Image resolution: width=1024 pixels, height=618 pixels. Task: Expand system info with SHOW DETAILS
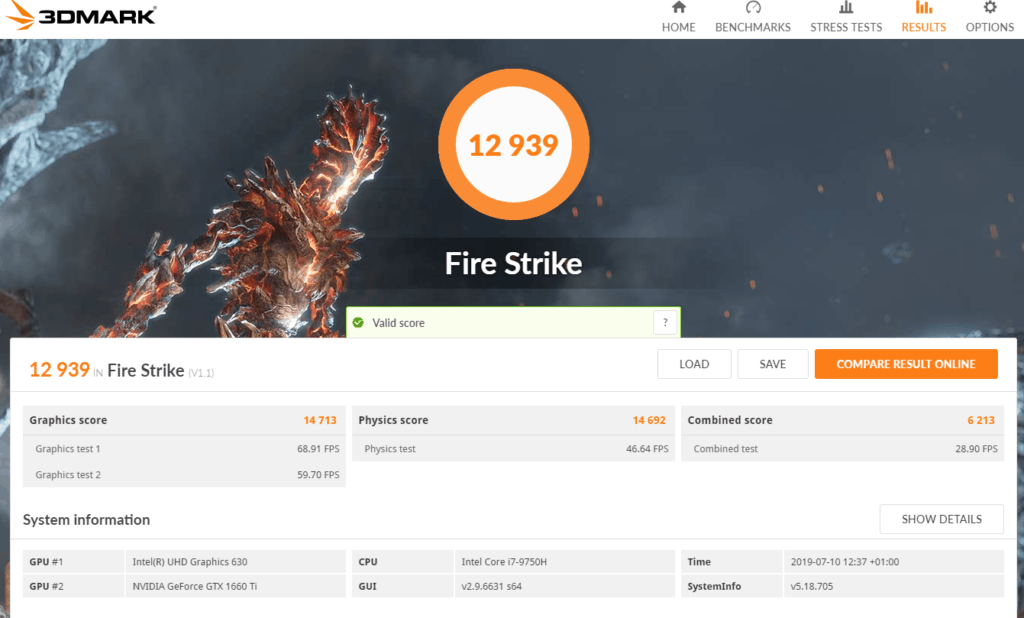point(941,519)
